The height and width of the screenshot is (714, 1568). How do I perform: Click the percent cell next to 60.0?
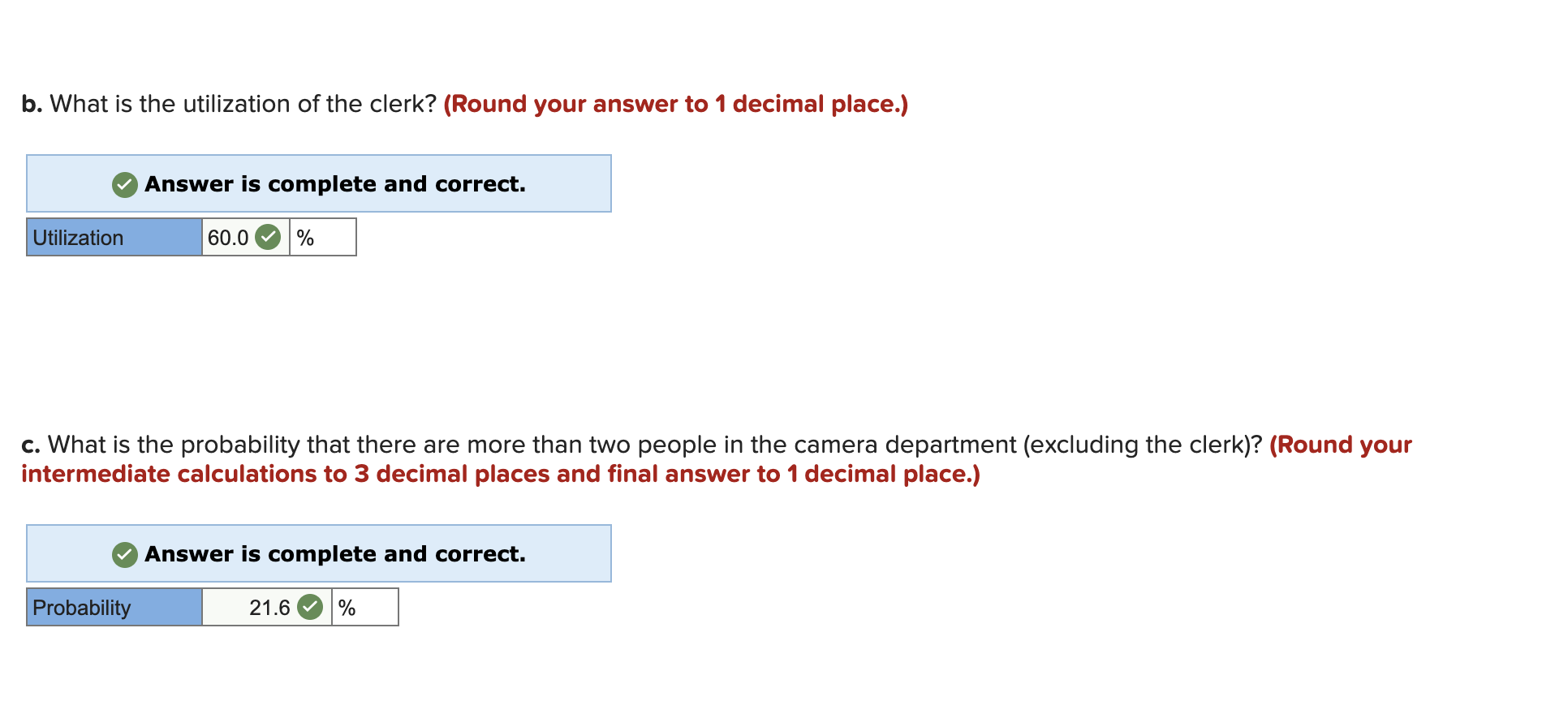click(x=321, y=237)
